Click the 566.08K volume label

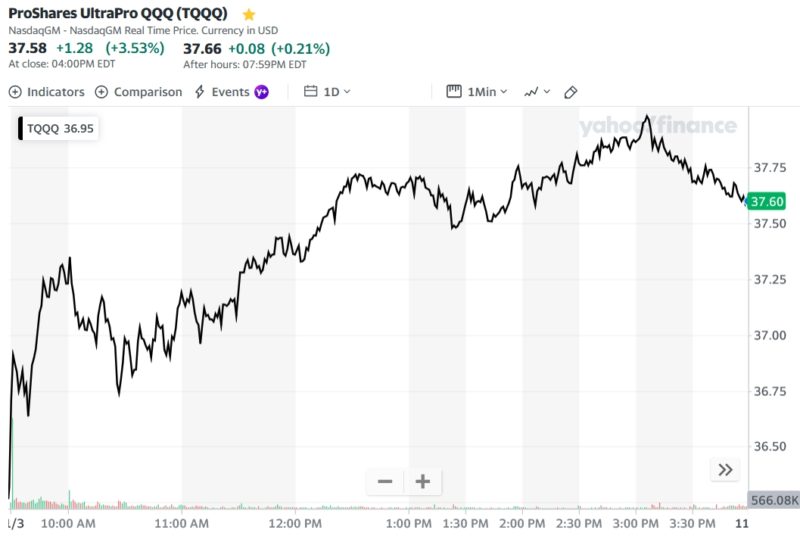point(773,500)
